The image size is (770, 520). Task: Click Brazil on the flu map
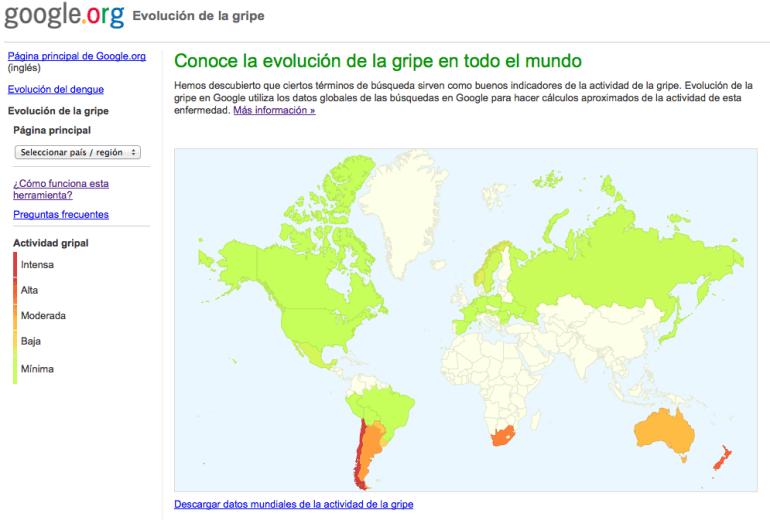point(393,411)
